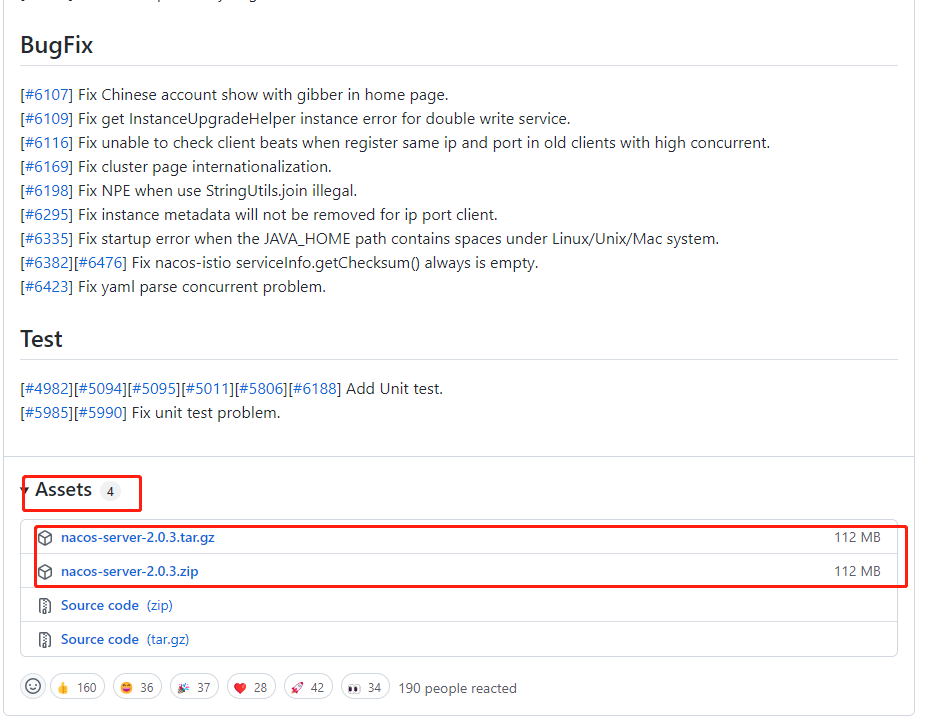Click the Test heading
The image size is (937, 724).
41,339
